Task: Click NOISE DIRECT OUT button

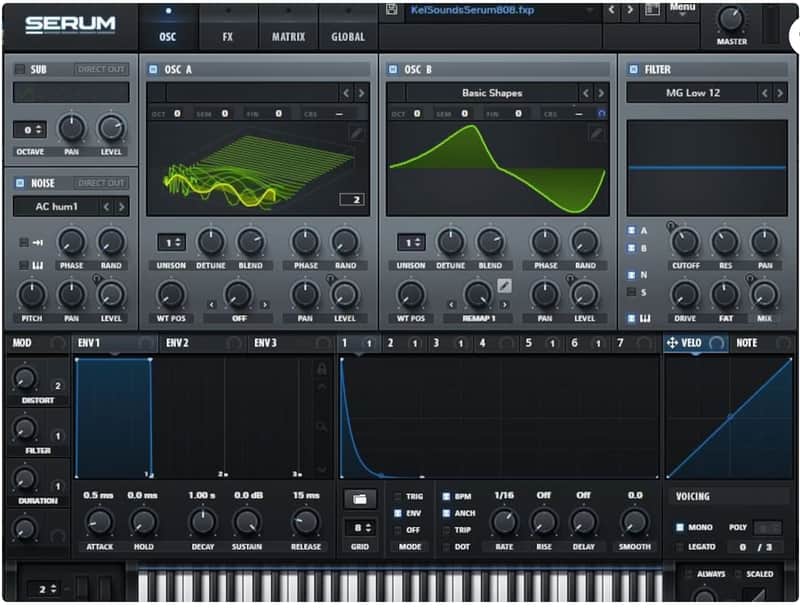Action: (x=102, y=183)
